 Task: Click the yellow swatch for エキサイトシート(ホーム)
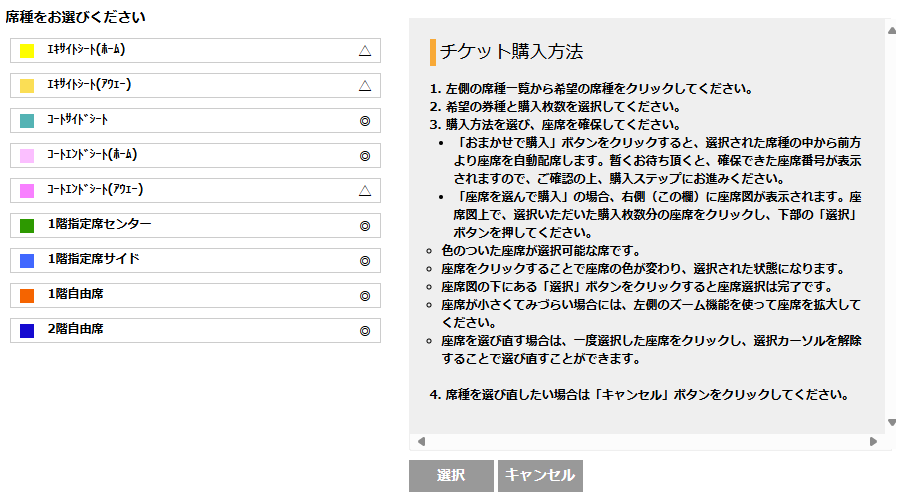[27, 51]
